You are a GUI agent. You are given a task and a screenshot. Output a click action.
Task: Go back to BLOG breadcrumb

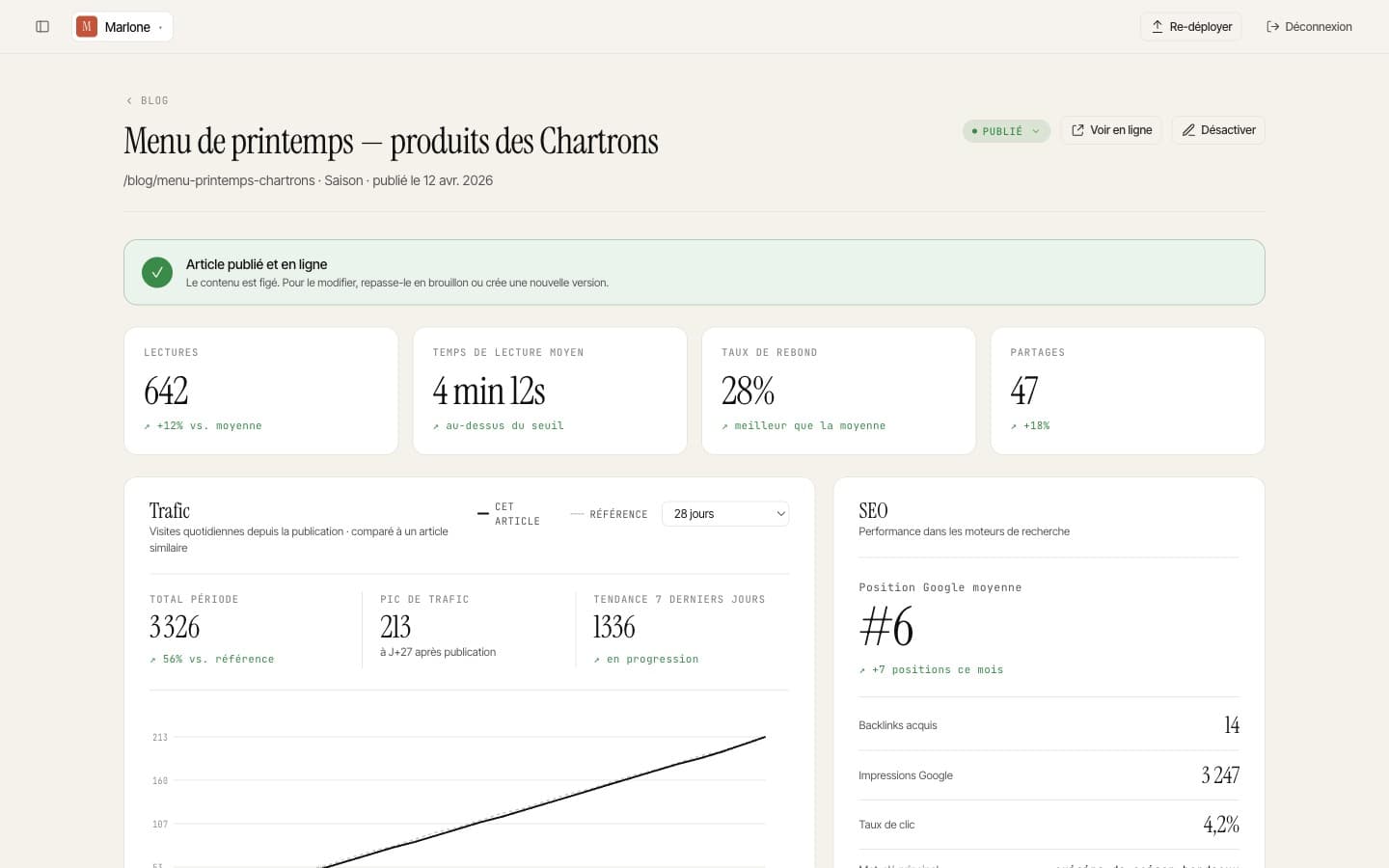[154, 100]
